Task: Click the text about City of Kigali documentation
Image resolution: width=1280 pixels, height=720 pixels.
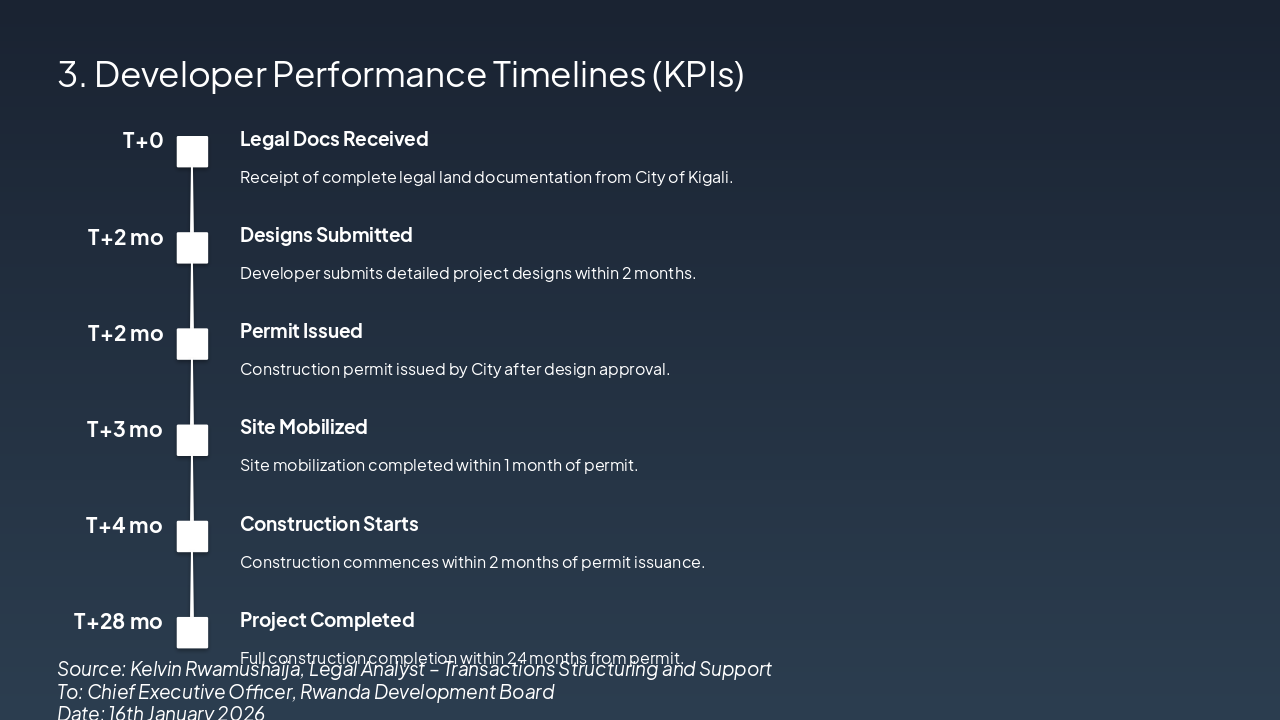Action: point(486,177)
